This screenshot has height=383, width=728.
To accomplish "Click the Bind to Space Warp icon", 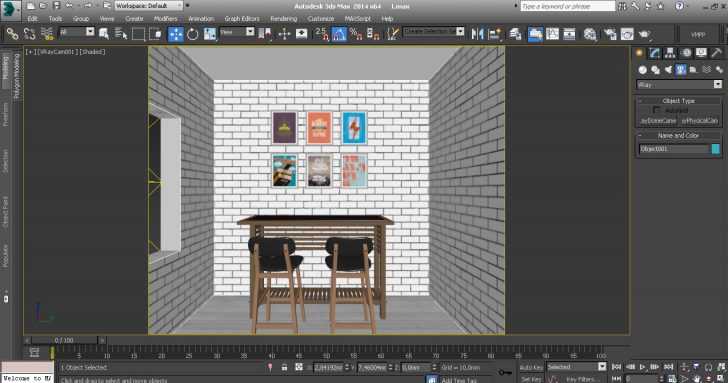I will click(x=46, y=33).
